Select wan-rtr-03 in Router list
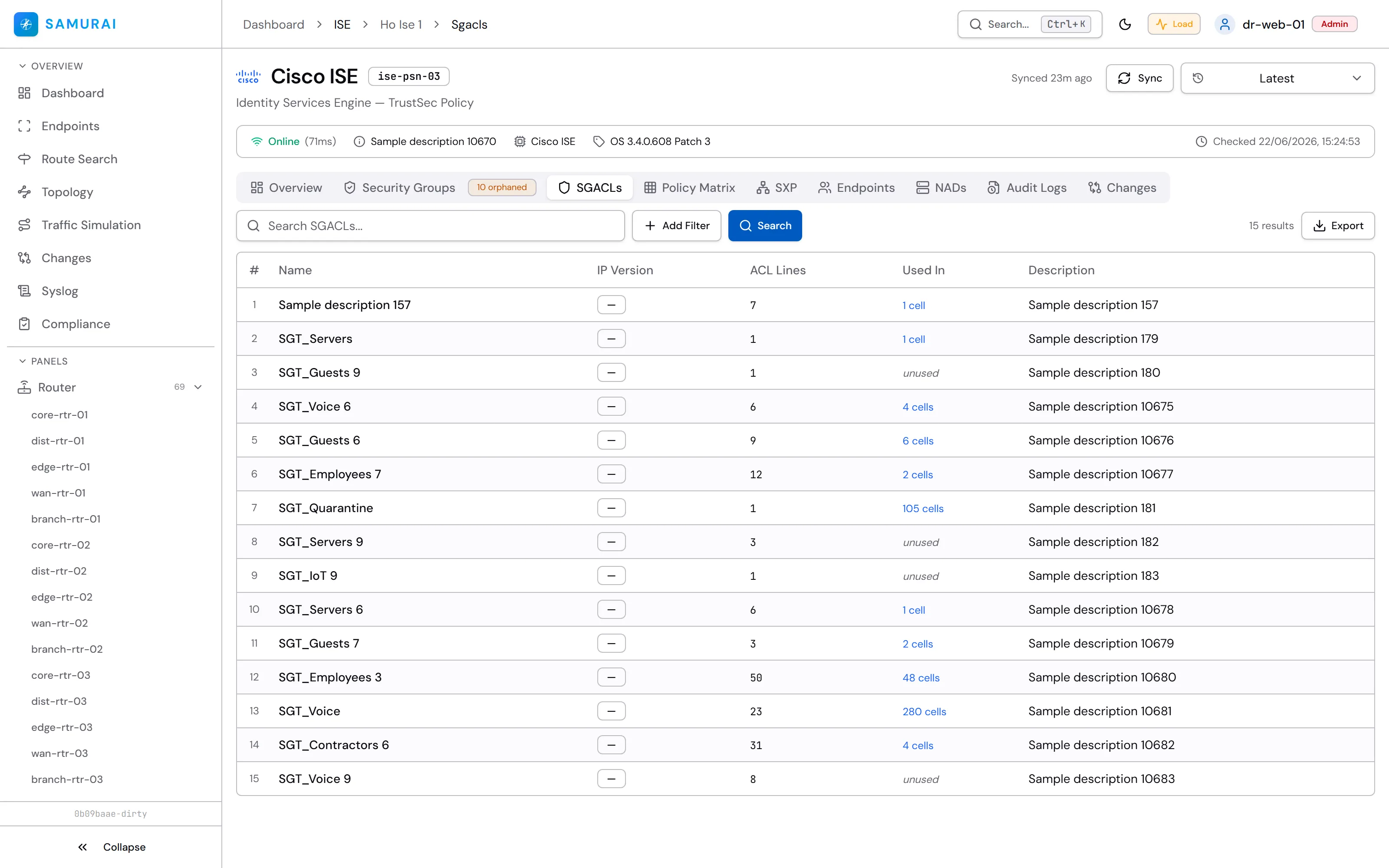The height and width of the screenshot is (868, 1389). [x=60, y=754]
